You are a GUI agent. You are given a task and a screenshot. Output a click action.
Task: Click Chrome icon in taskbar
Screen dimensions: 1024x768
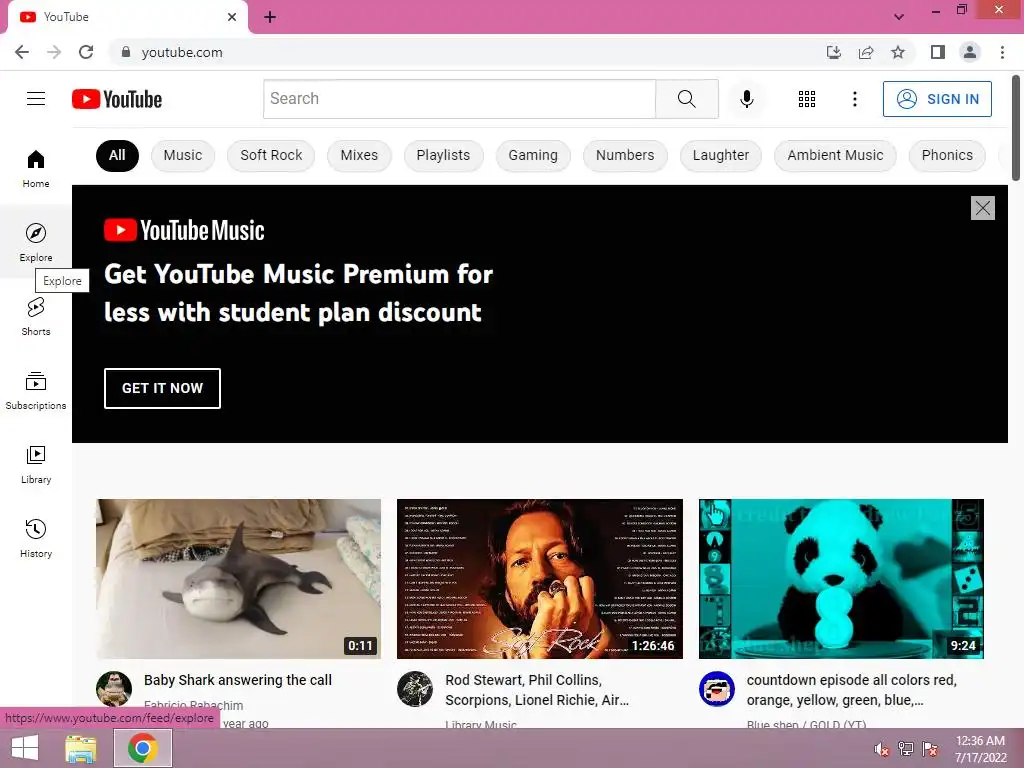click(142, 748)
